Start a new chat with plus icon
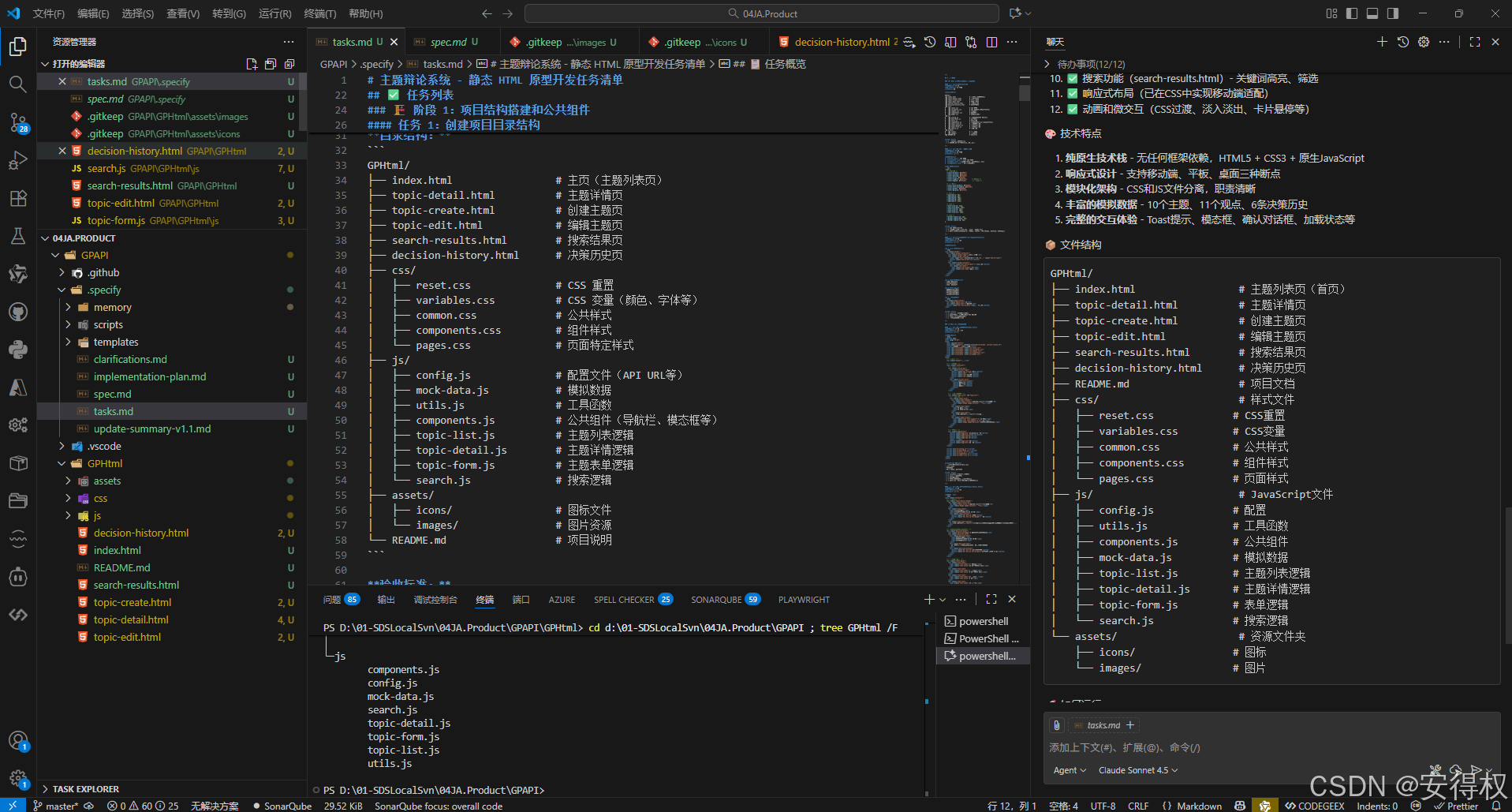This screenshot has height=812, width=1512. click(1382, 42)
